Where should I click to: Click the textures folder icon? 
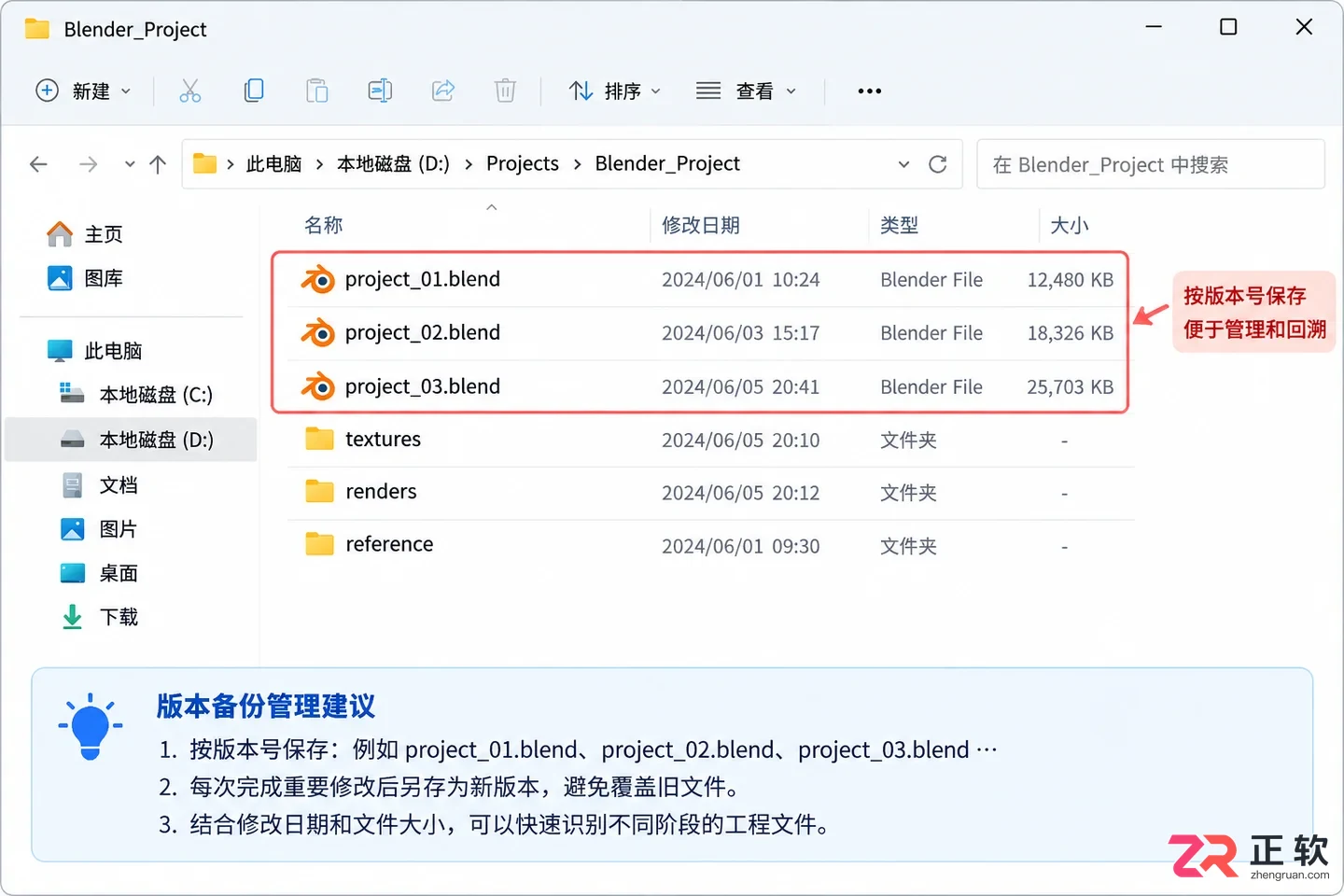pos(319,439)
